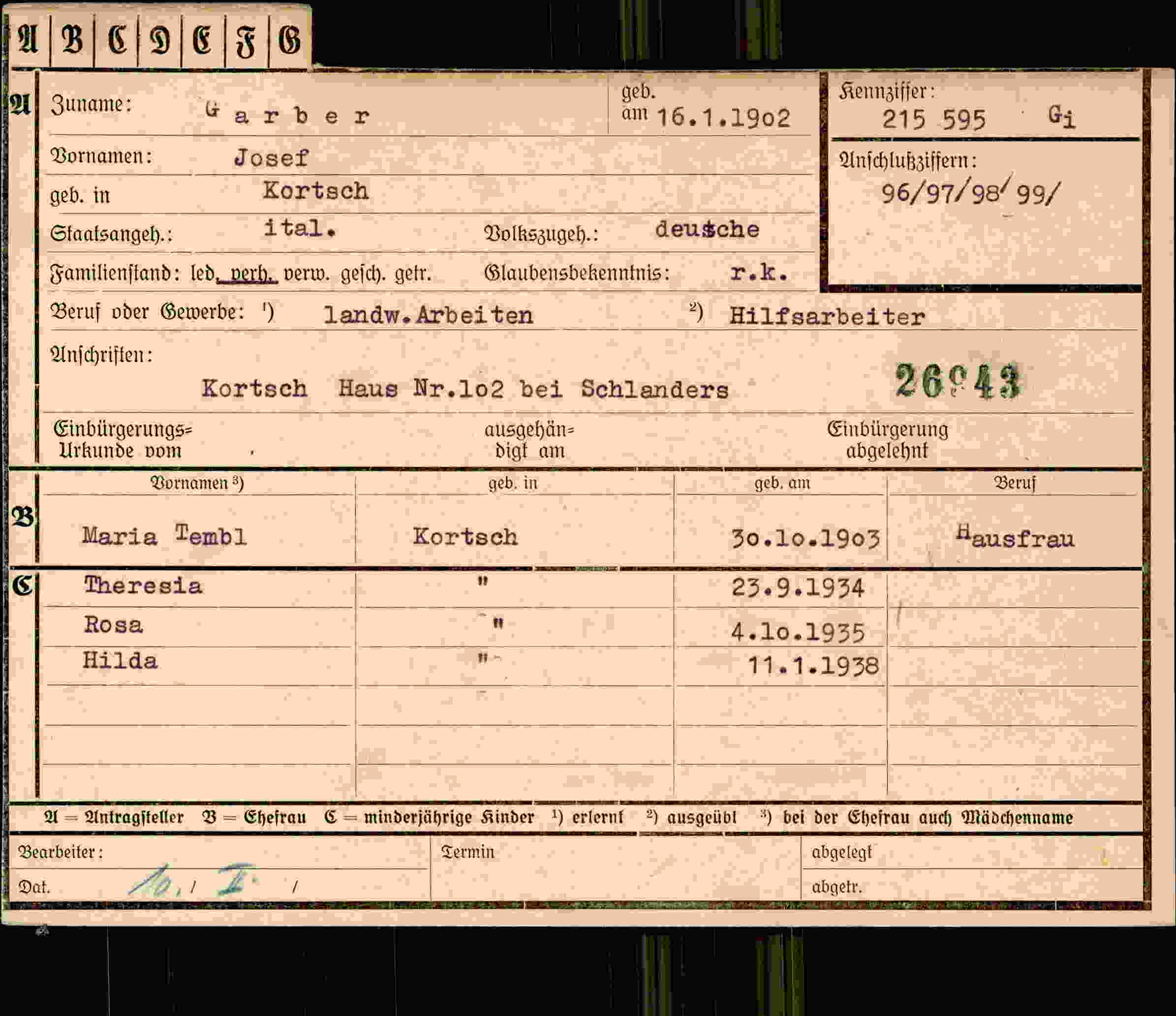Click the learned trade 'landw.Arbeiten'
The width and height of the screenshot is (1176, 1016).
[428, 315]
